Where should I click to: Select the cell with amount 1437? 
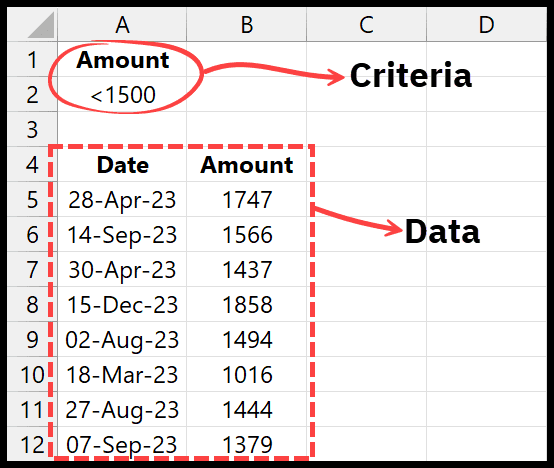tap(247, 269)
